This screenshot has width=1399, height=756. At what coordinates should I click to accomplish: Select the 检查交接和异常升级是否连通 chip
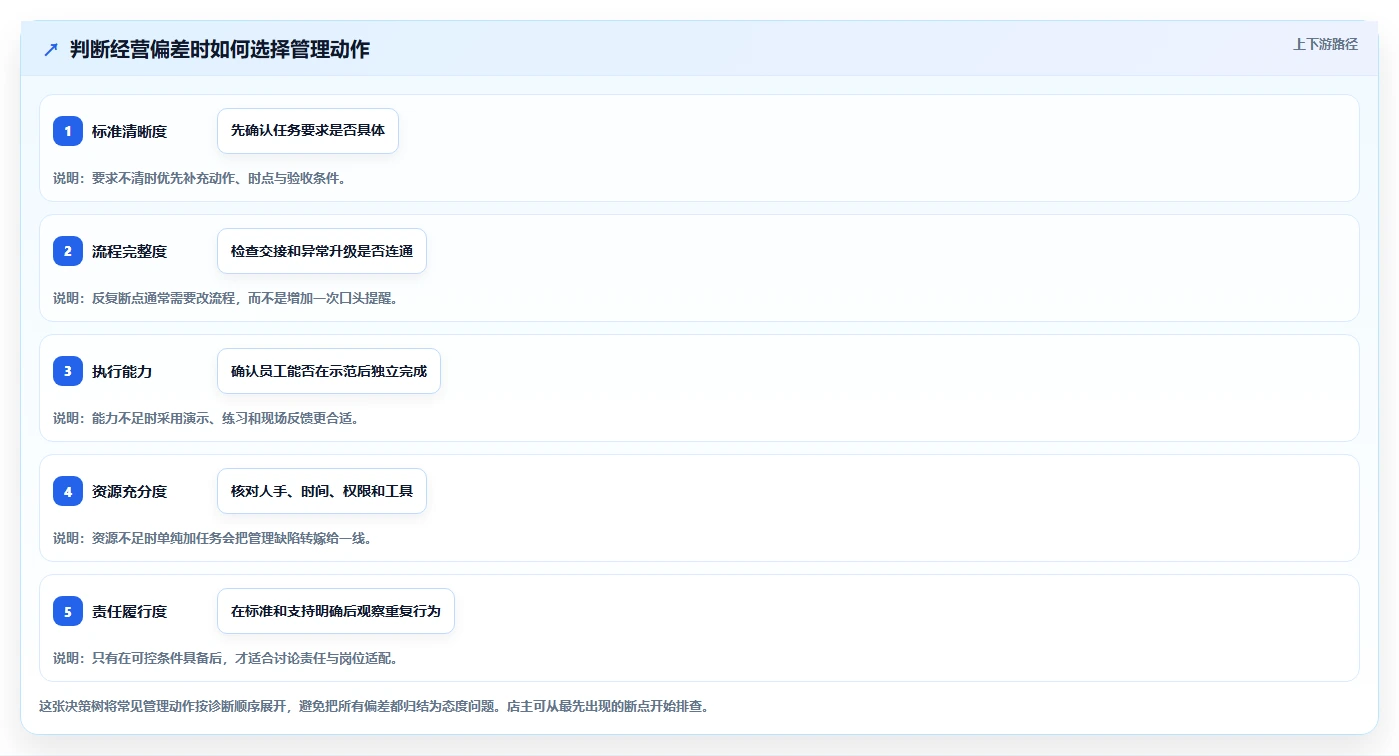point(322,251)
